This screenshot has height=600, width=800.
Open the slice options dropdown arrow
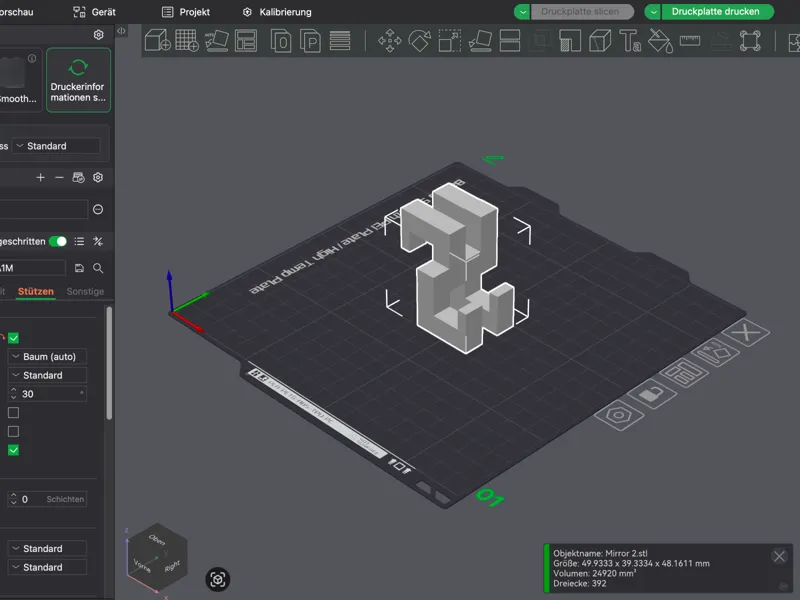[522, 12]
